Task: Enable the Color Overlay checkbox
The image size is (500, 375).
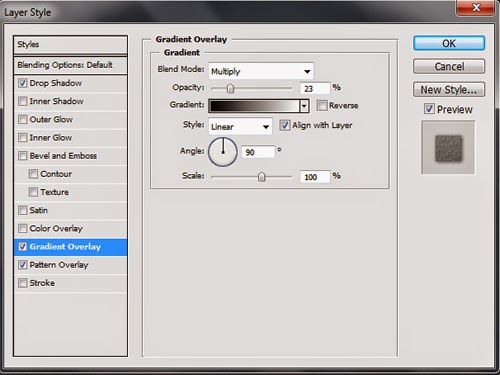Action: (x=22, y=228)
